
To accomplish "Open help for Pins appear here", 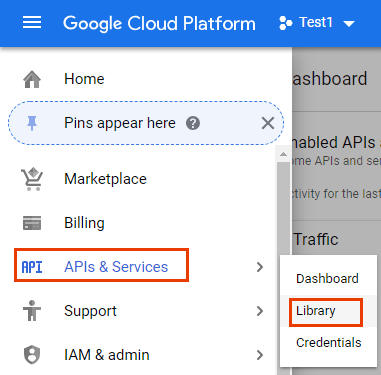I will (193, 123).
